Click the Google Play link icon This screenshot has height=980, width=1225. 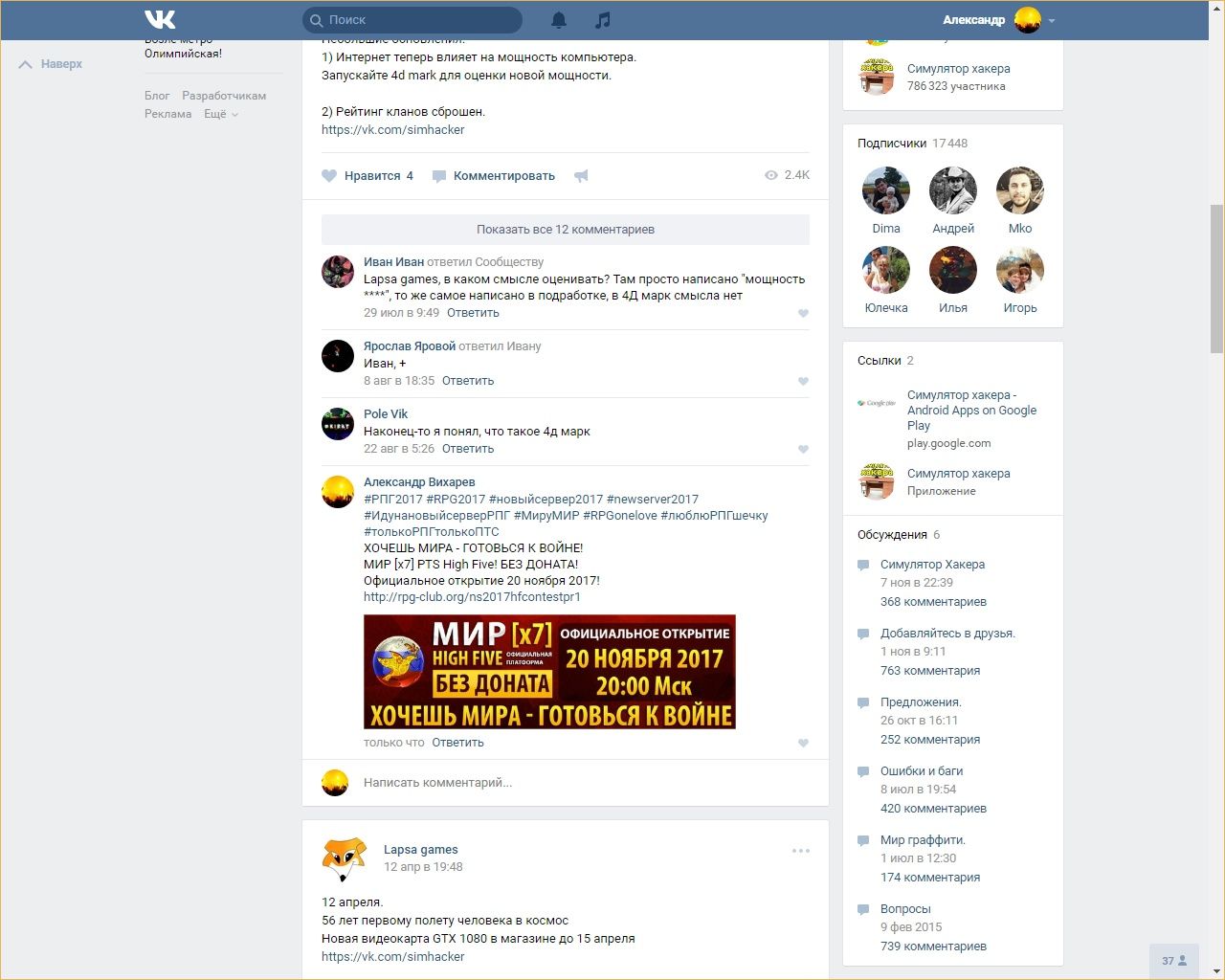point(877,403)
